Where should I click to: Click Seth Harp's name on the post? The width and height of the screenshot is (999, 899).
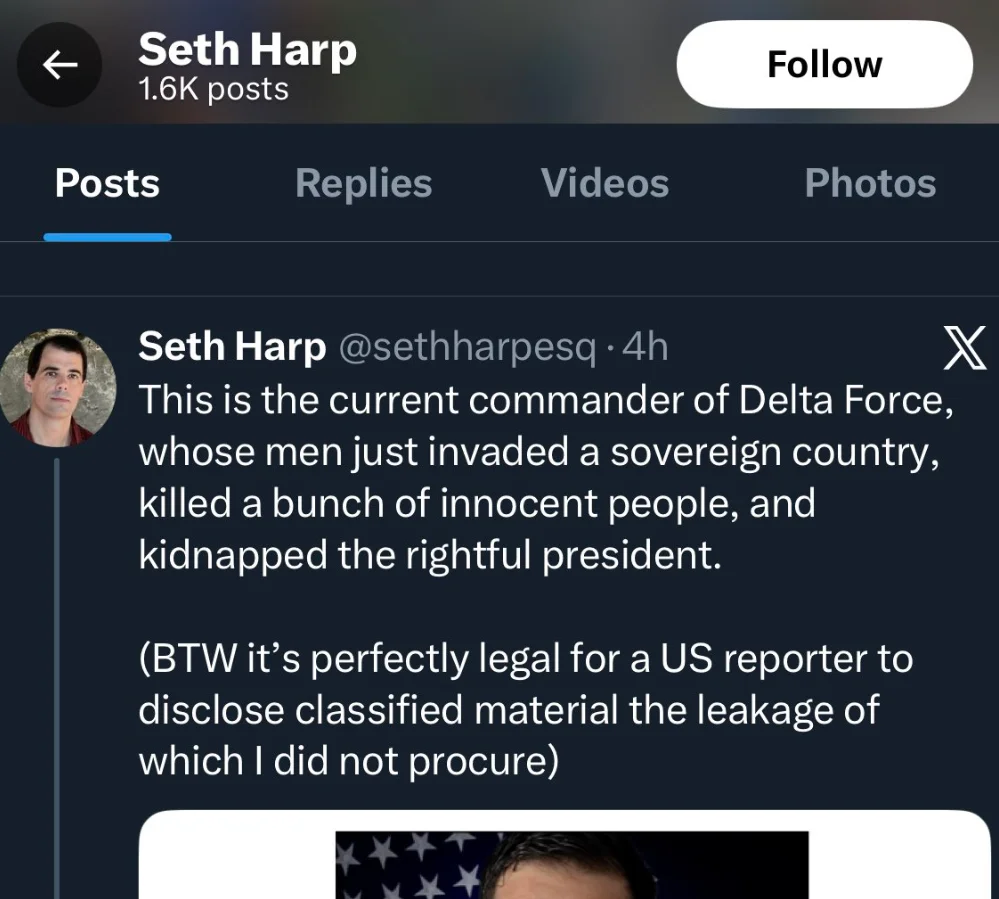tap(232, 347)
